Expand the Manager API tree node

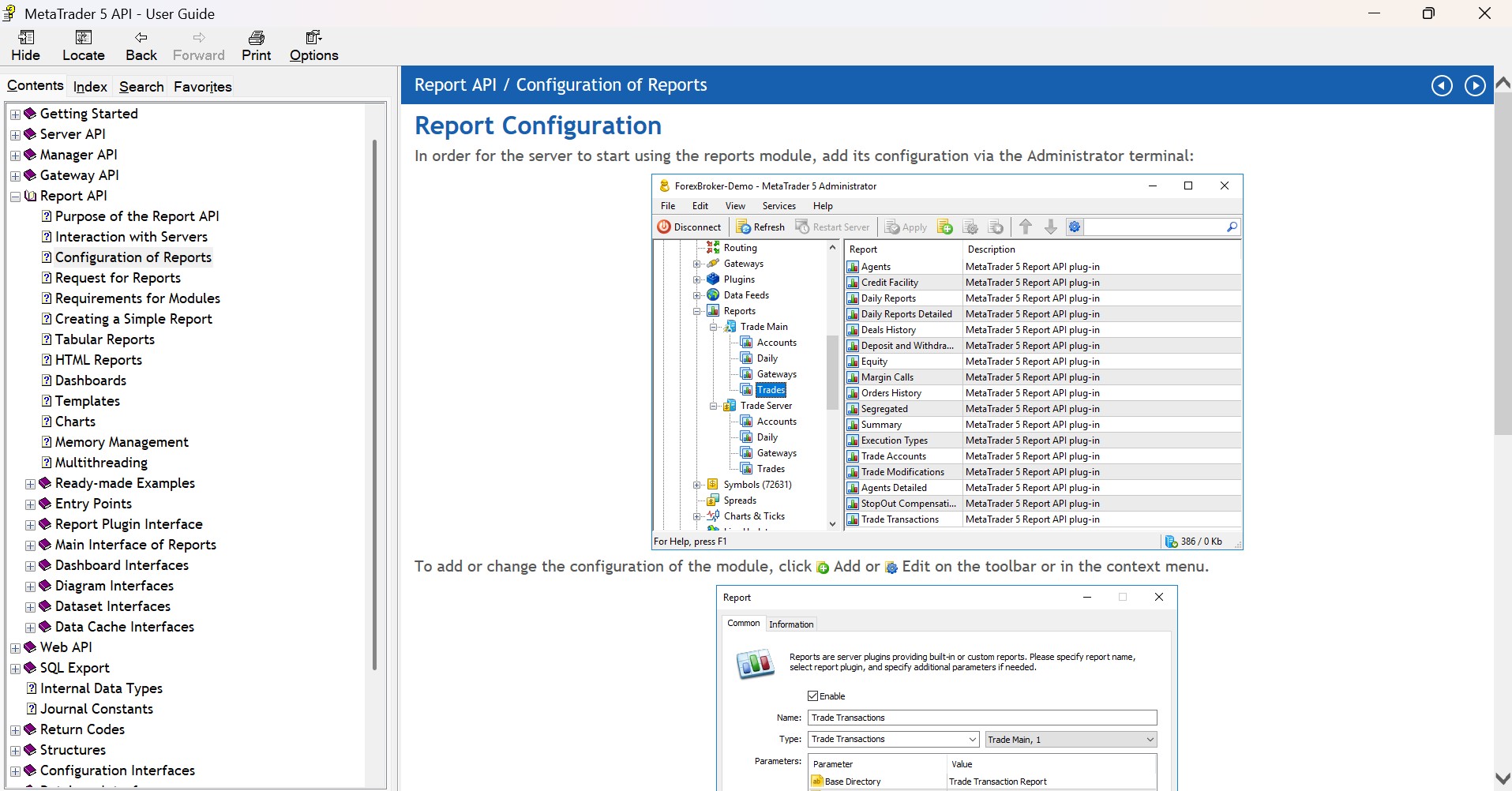[x=15, y=156]
